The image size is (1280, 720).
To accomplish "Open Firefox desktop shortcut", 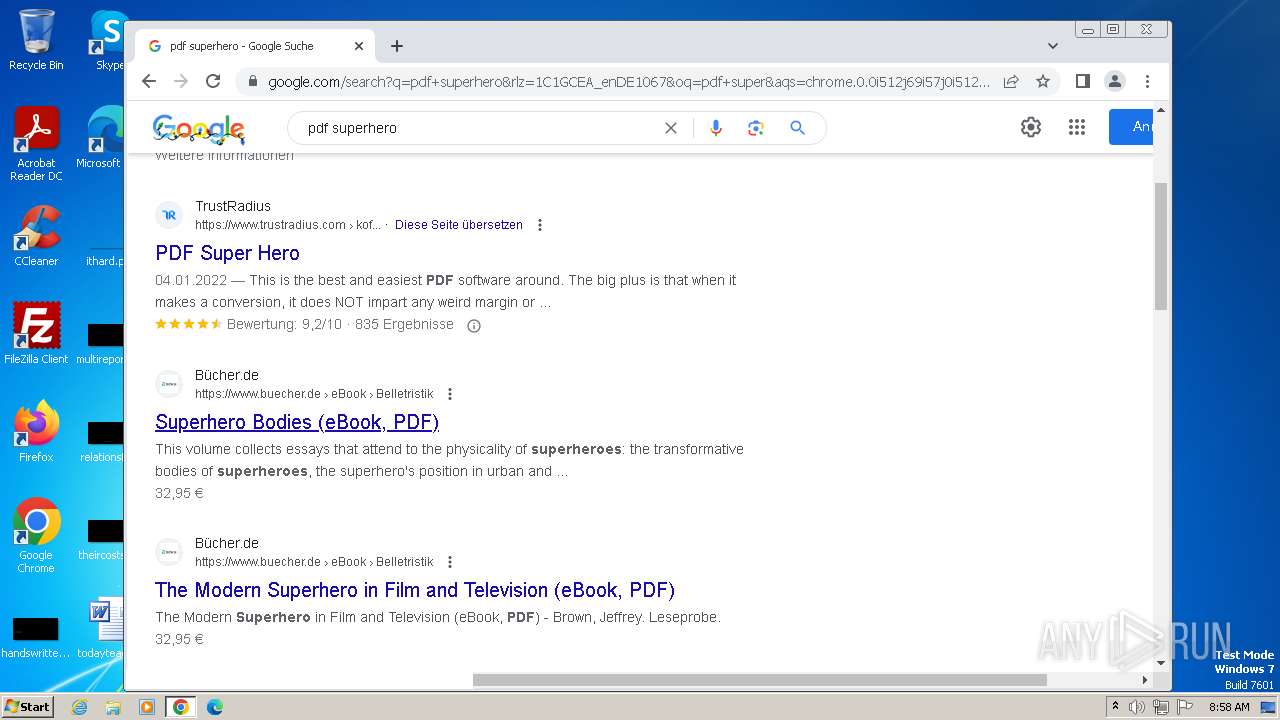I will (36, 431).
